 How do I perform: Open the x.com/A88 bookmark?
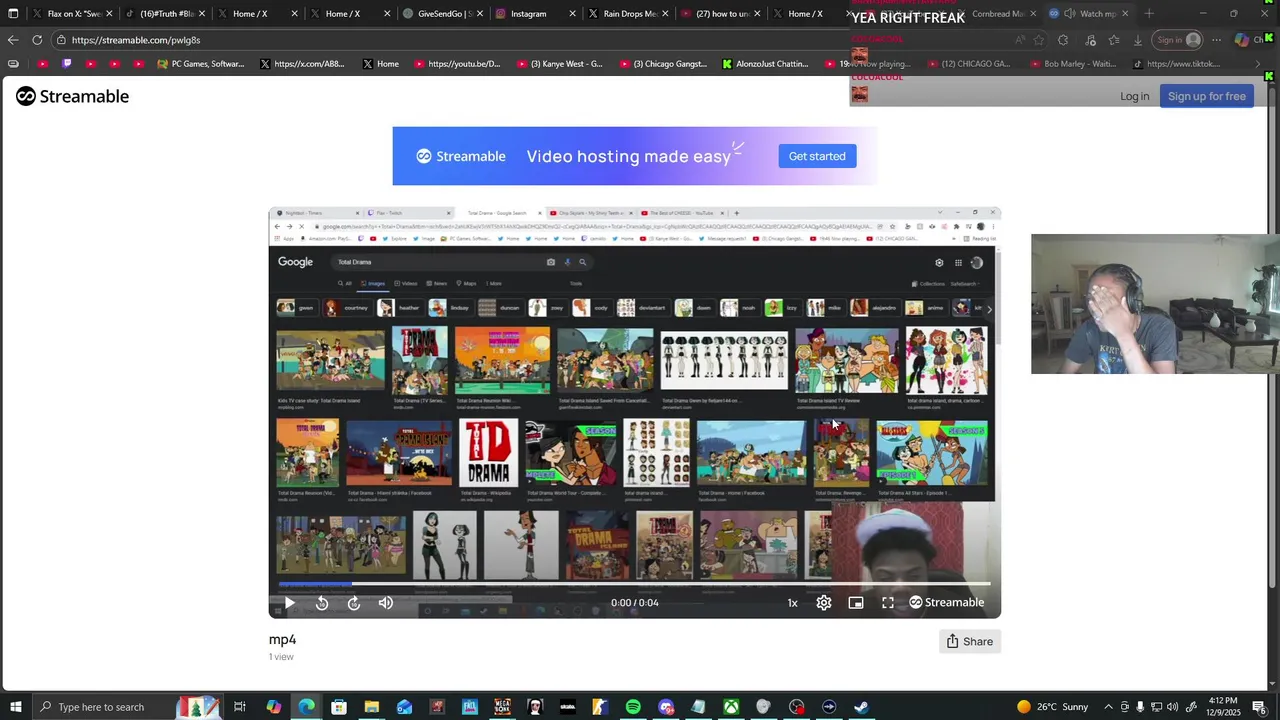point(302,64)
